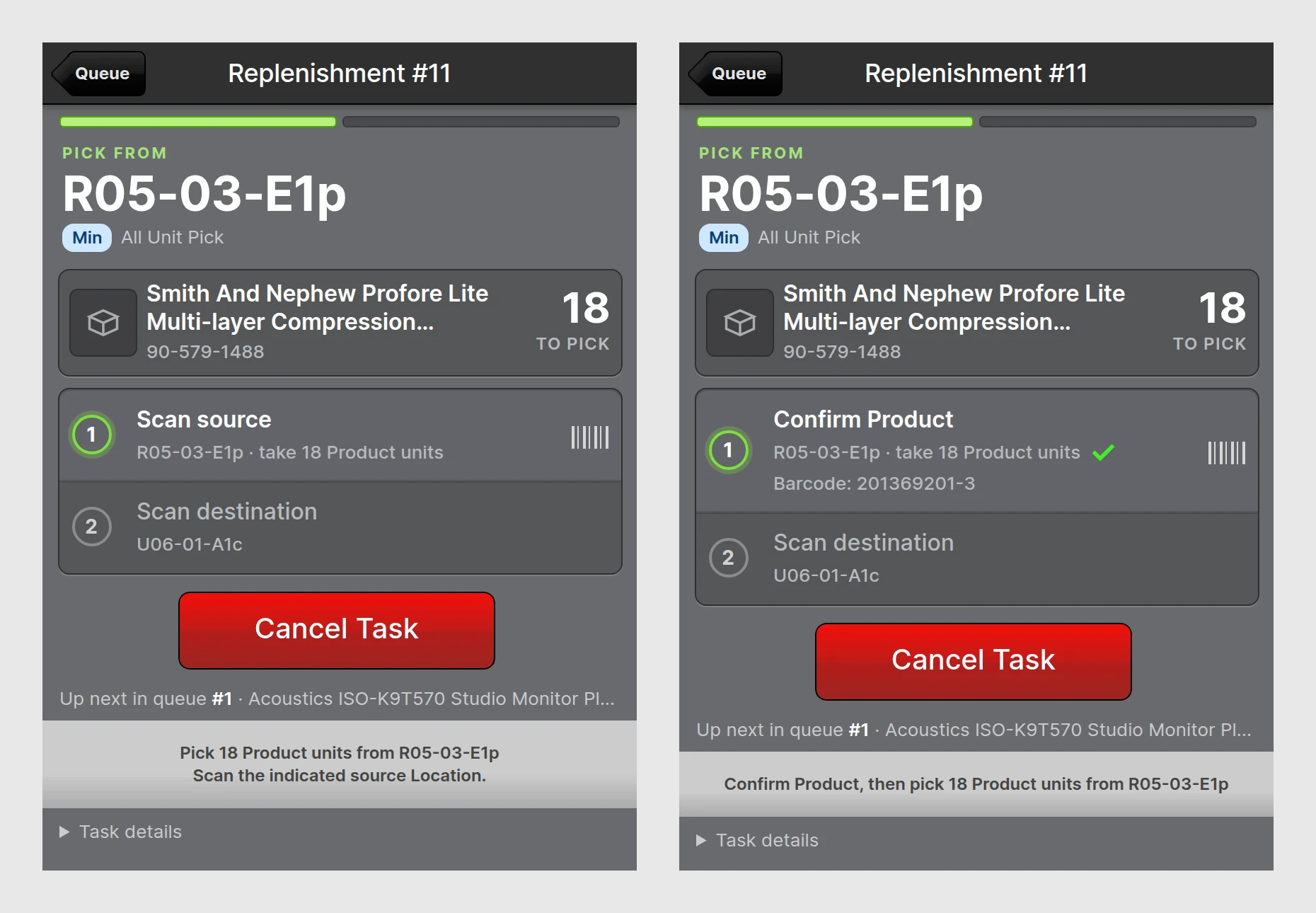
Task: Click SKU 90-579-1488 in right screen
Action: point(842,352)
